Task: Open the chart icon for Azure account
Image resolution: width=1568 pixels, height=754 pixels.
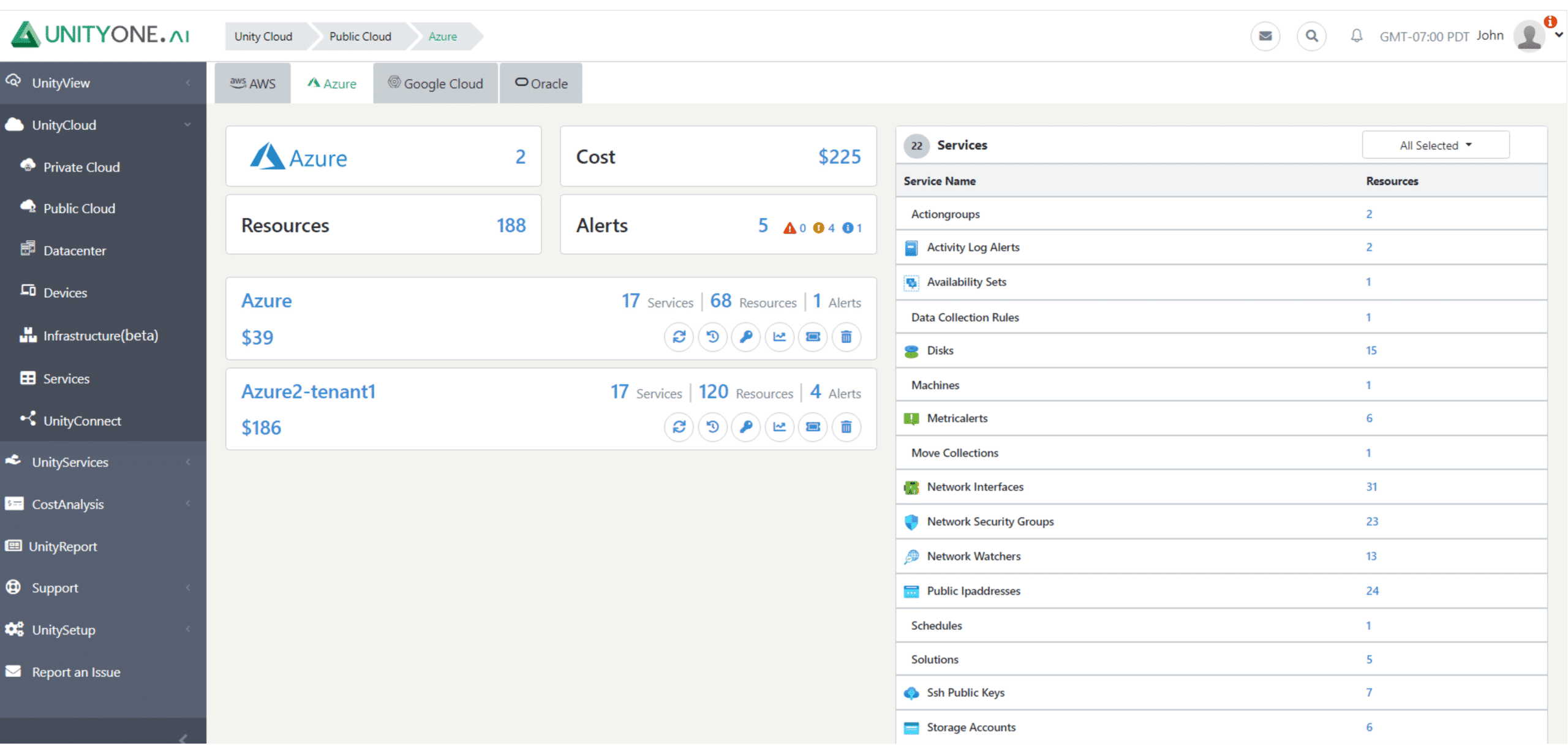Action: point(779,336)
